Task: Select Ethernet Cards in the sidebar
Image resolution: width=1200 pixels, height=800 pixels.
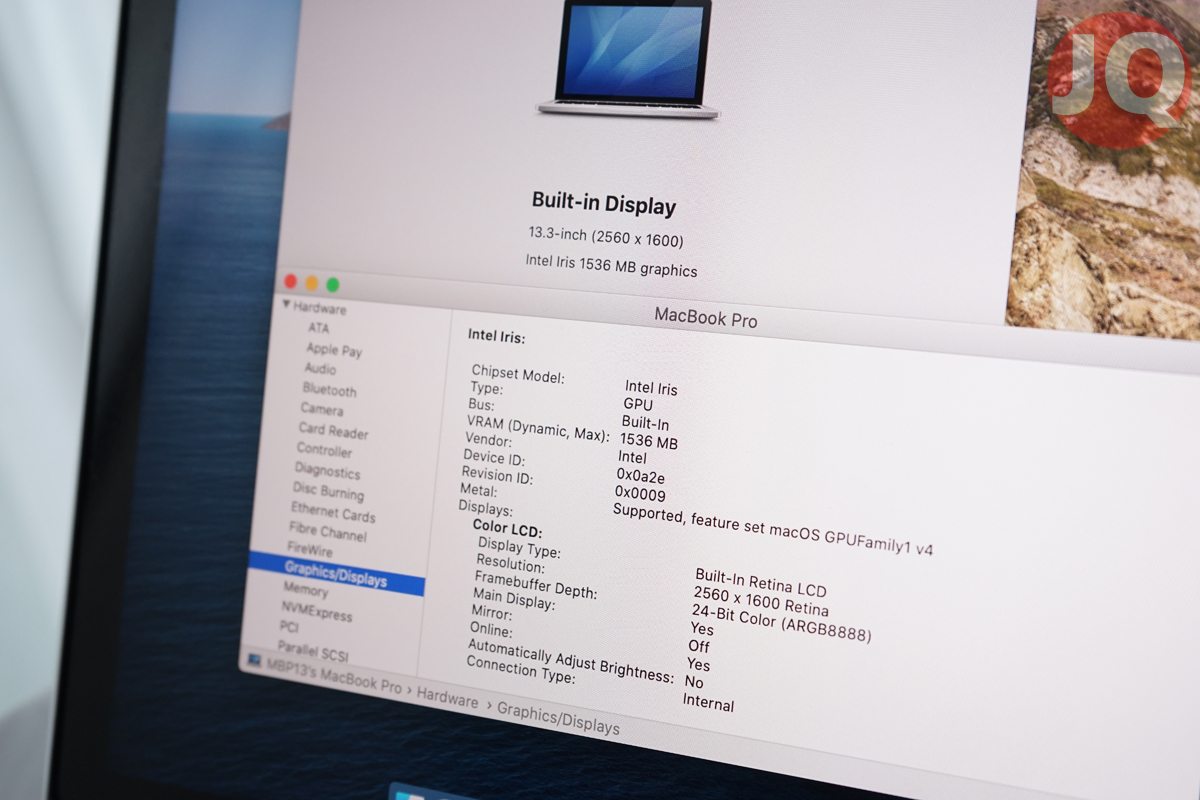Action: [333, 513]
